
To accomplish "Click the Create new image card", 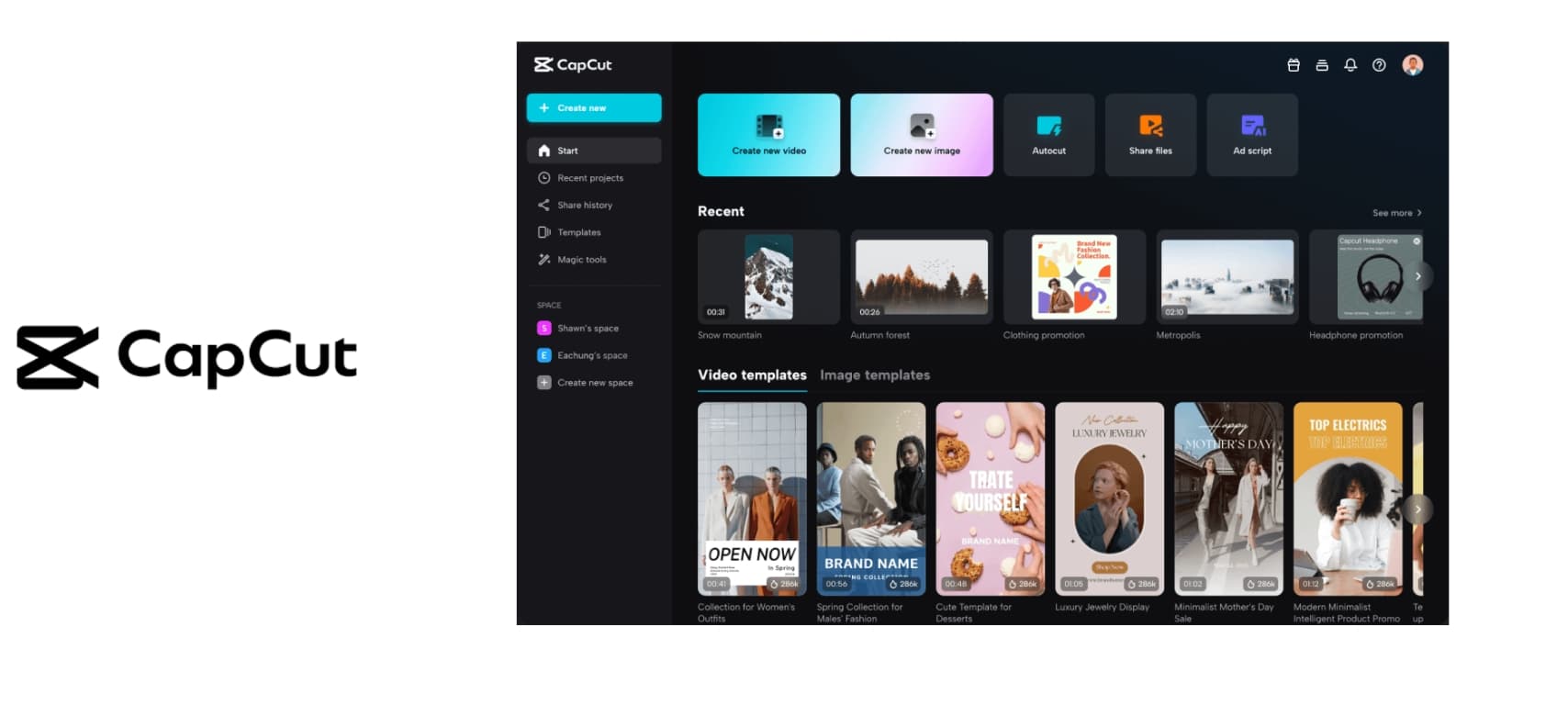I will (x=922, y=135).
